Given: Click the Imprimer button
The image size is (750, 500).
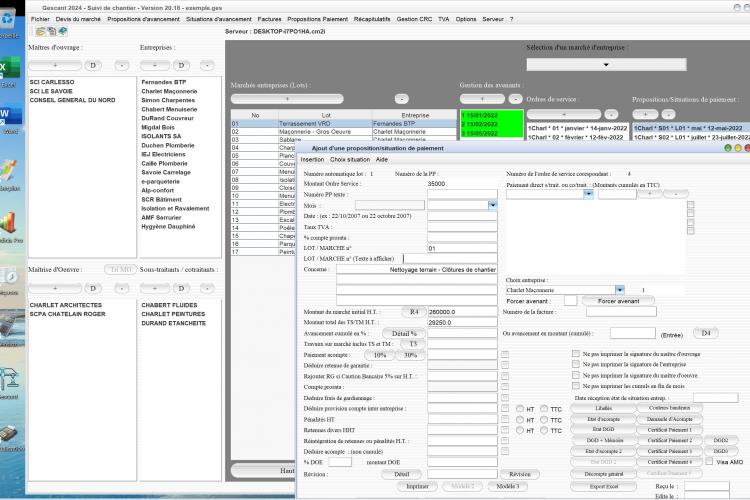Looking at the screenshot, I should (417, 486).
